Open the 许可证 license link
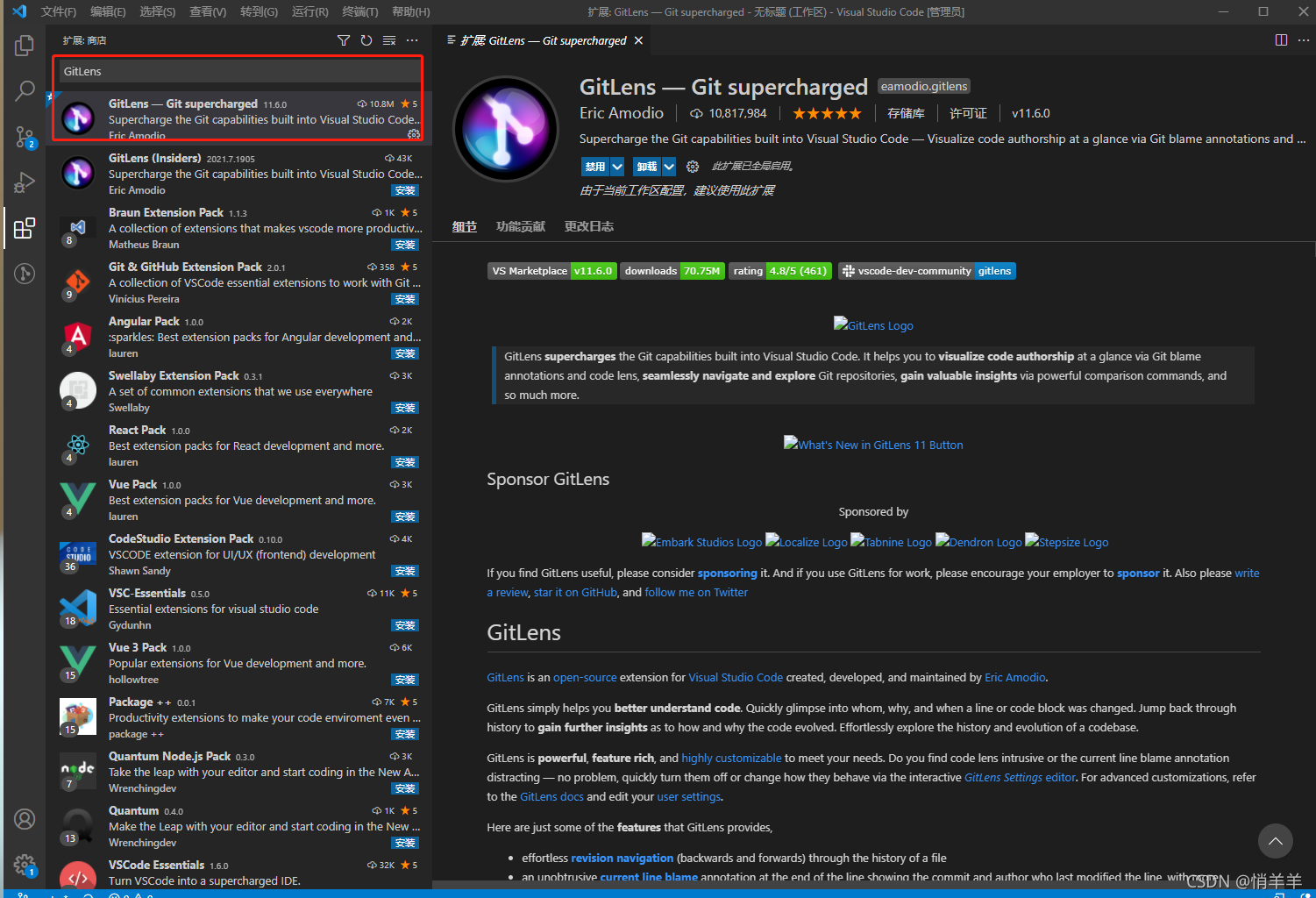 (968, 113)
